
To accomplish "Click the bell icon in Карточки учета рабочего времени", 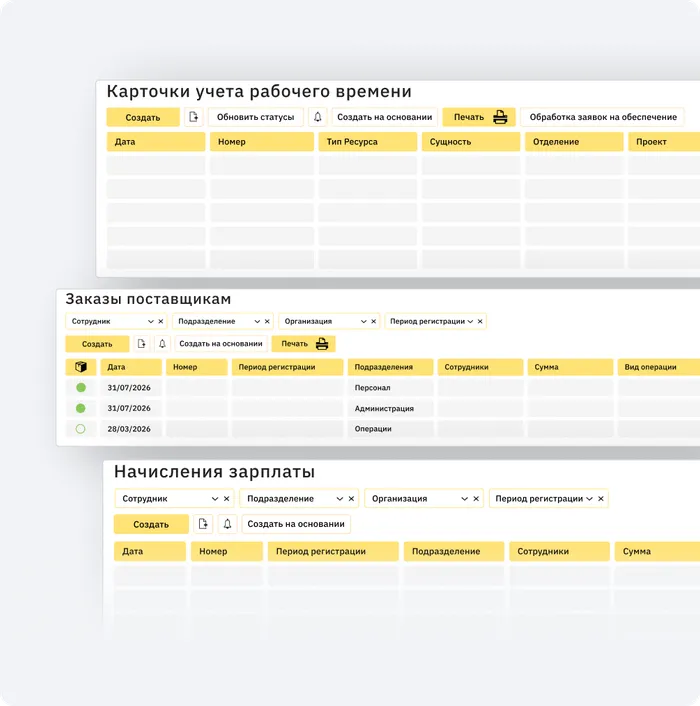I will tap(318, 117).
